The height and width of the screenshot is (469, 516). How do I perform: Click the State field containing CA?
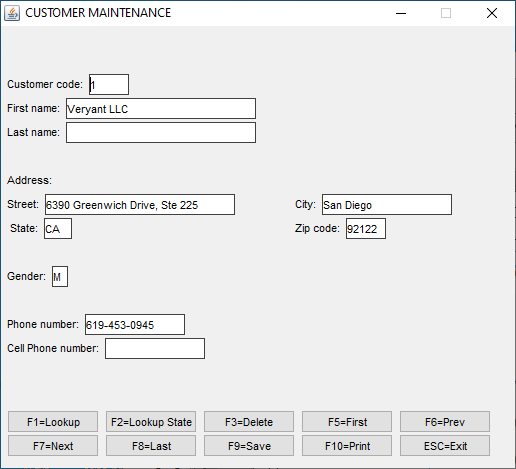pyautogui.click(x=58, y=229)
